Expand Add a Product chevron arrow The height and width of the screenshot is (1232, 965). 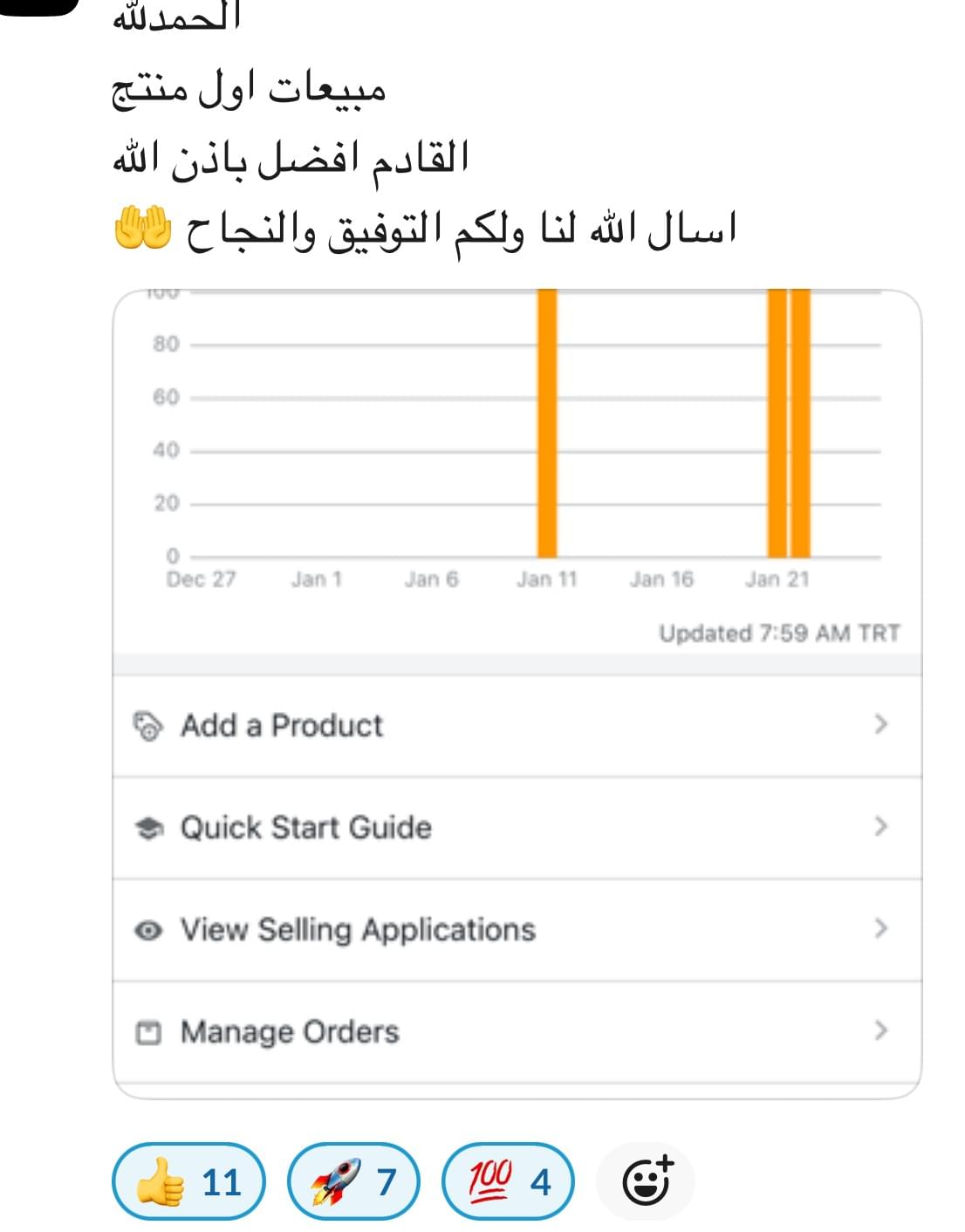point(880,724)
